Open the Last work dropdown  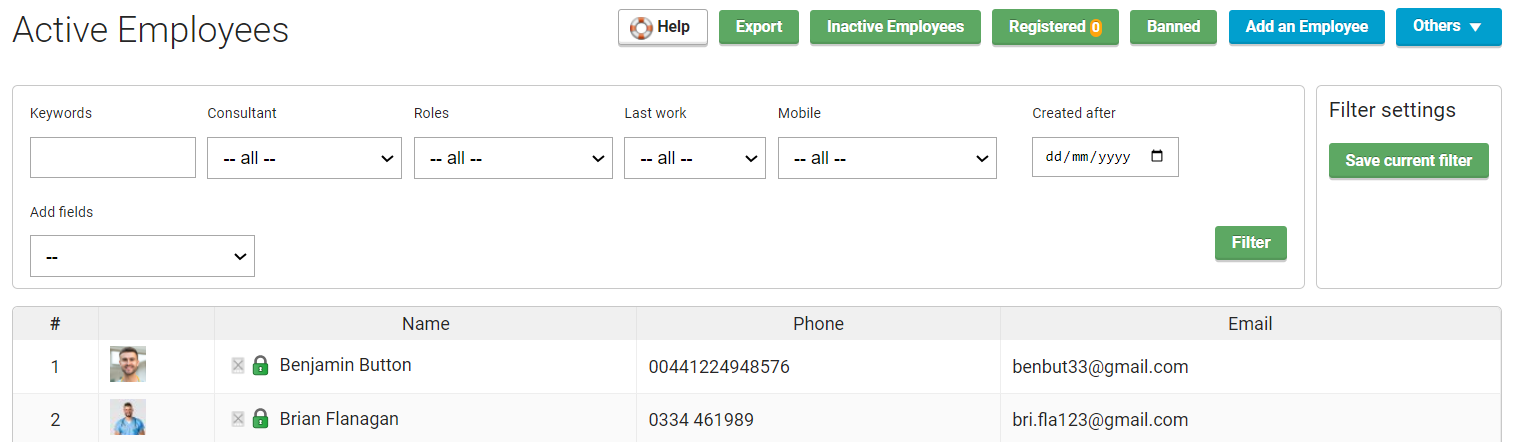pyautogui.click(x=695, y=158)
